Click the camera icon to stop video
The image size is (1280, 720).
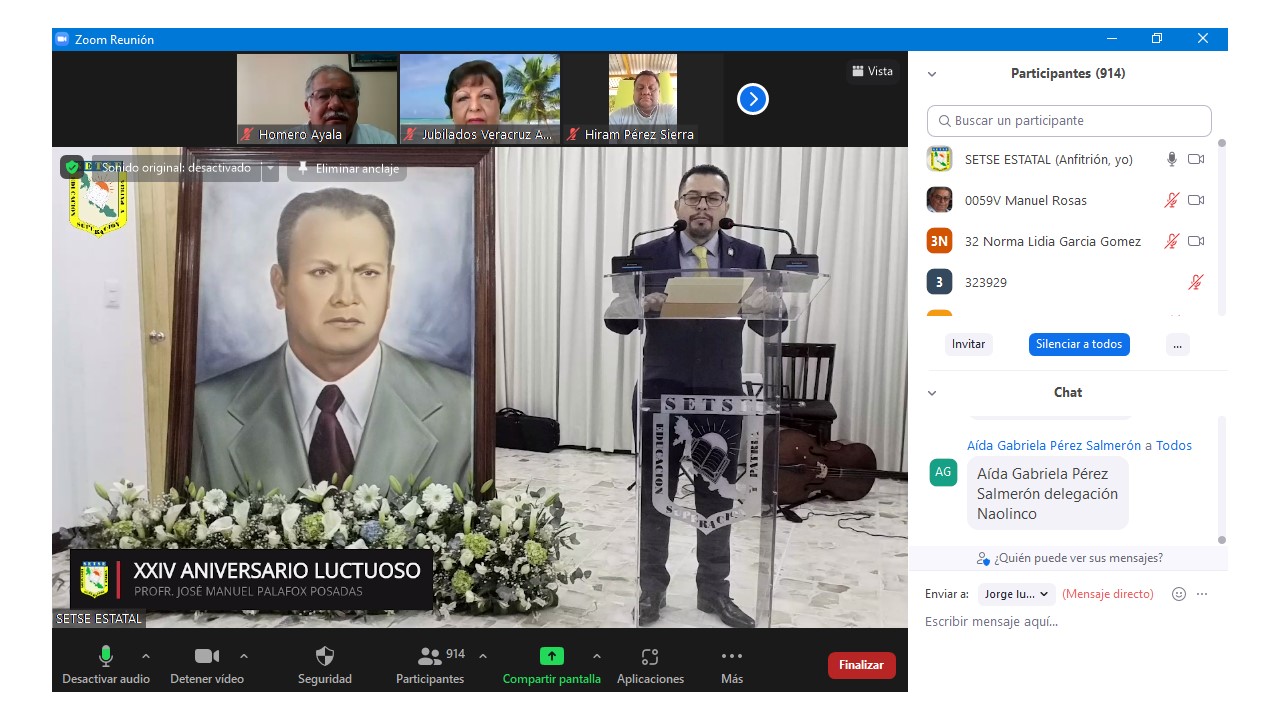coord(207,656)
